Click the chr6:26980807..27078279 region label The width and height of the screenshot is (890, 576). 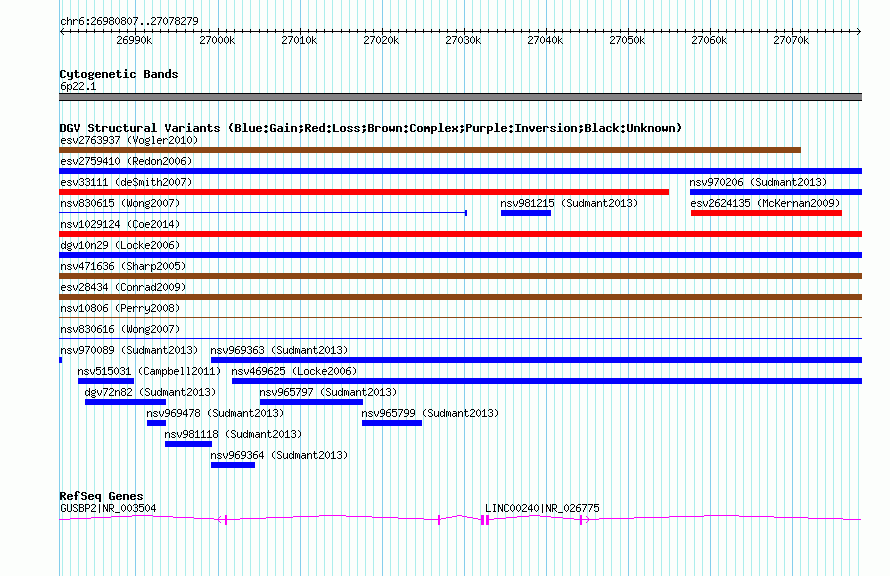pos(129,22)
